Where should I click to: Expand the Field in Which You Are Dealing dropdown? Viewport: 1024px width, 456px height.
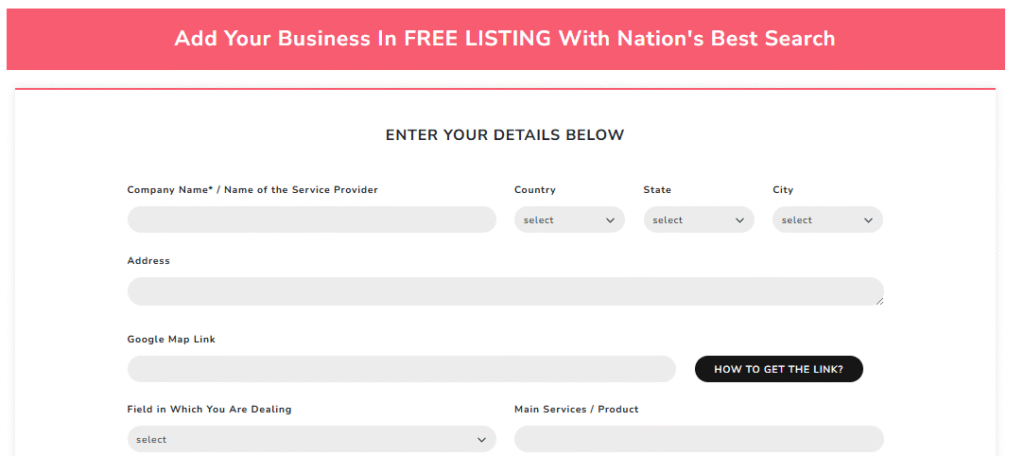311,439
